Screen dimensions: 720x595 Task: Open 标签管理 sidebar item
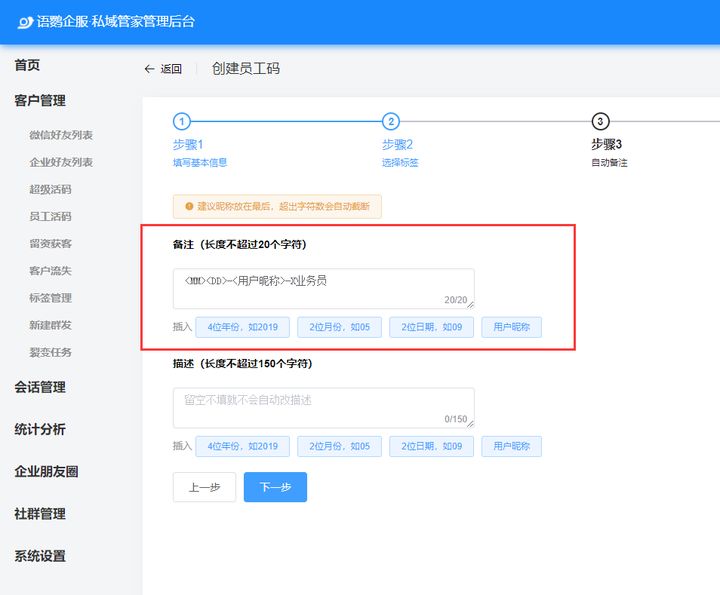point(50,298)
